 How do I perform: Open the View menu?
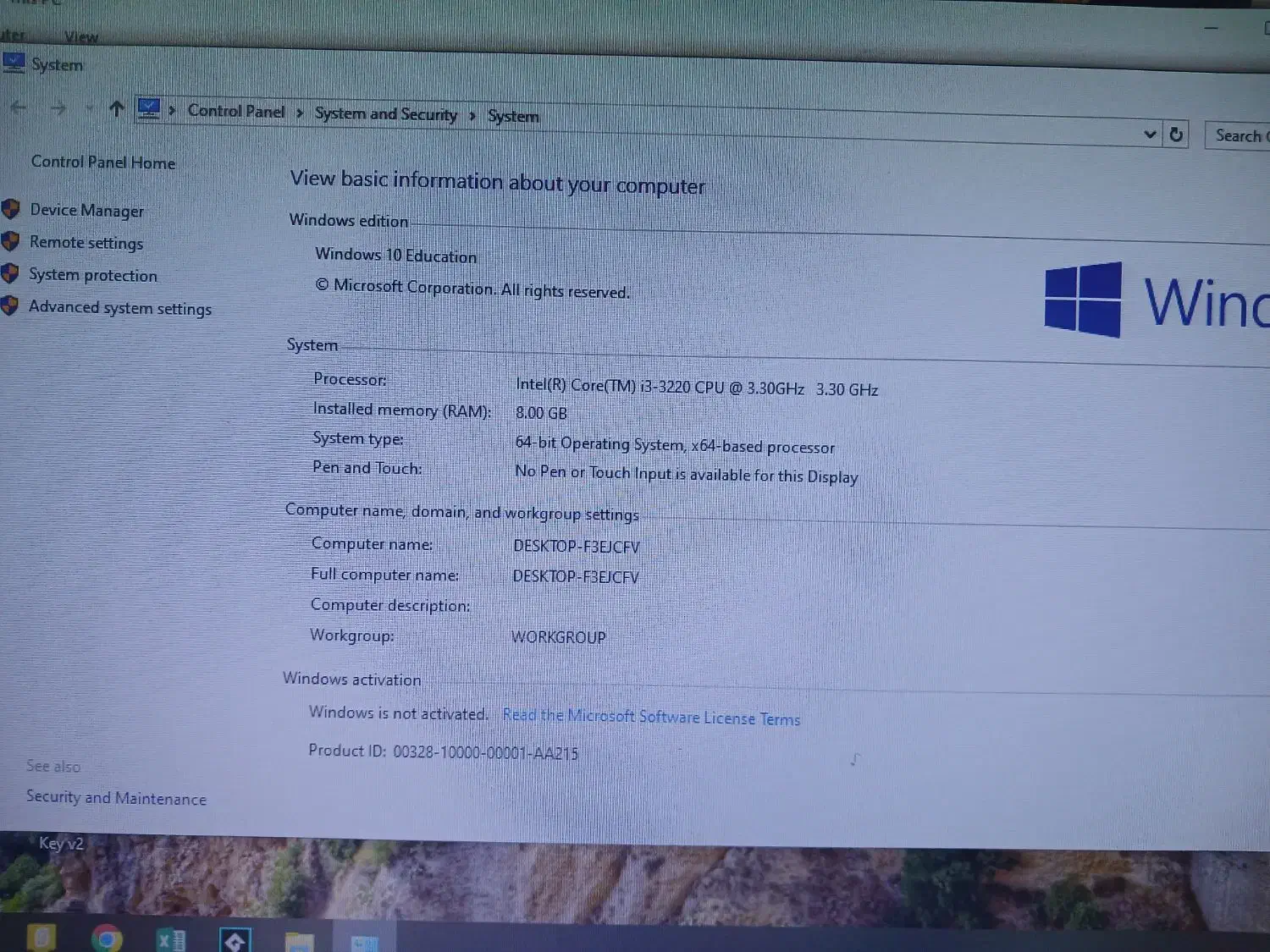(x=81, y=36)
